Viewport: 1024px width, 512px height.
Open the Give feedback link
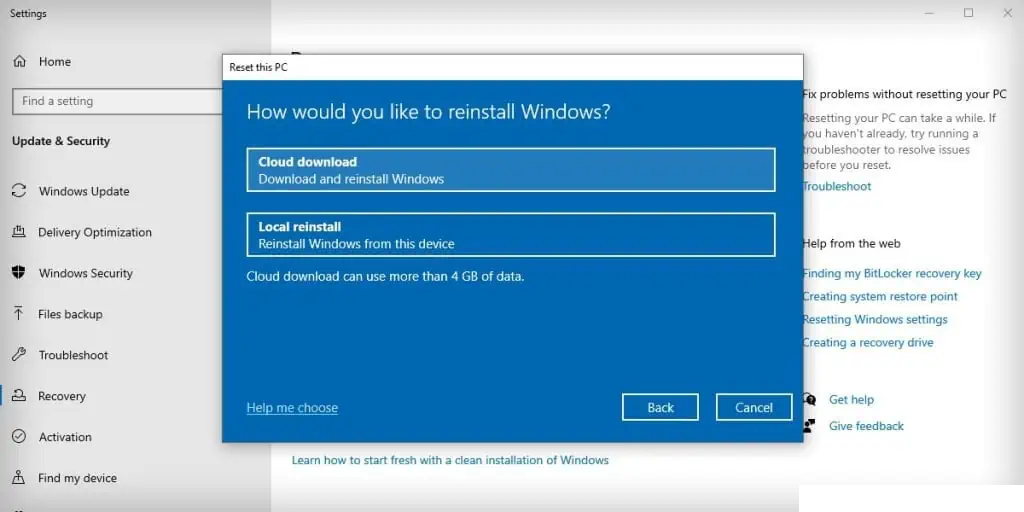pyautogui.click(x=866, y=426)
